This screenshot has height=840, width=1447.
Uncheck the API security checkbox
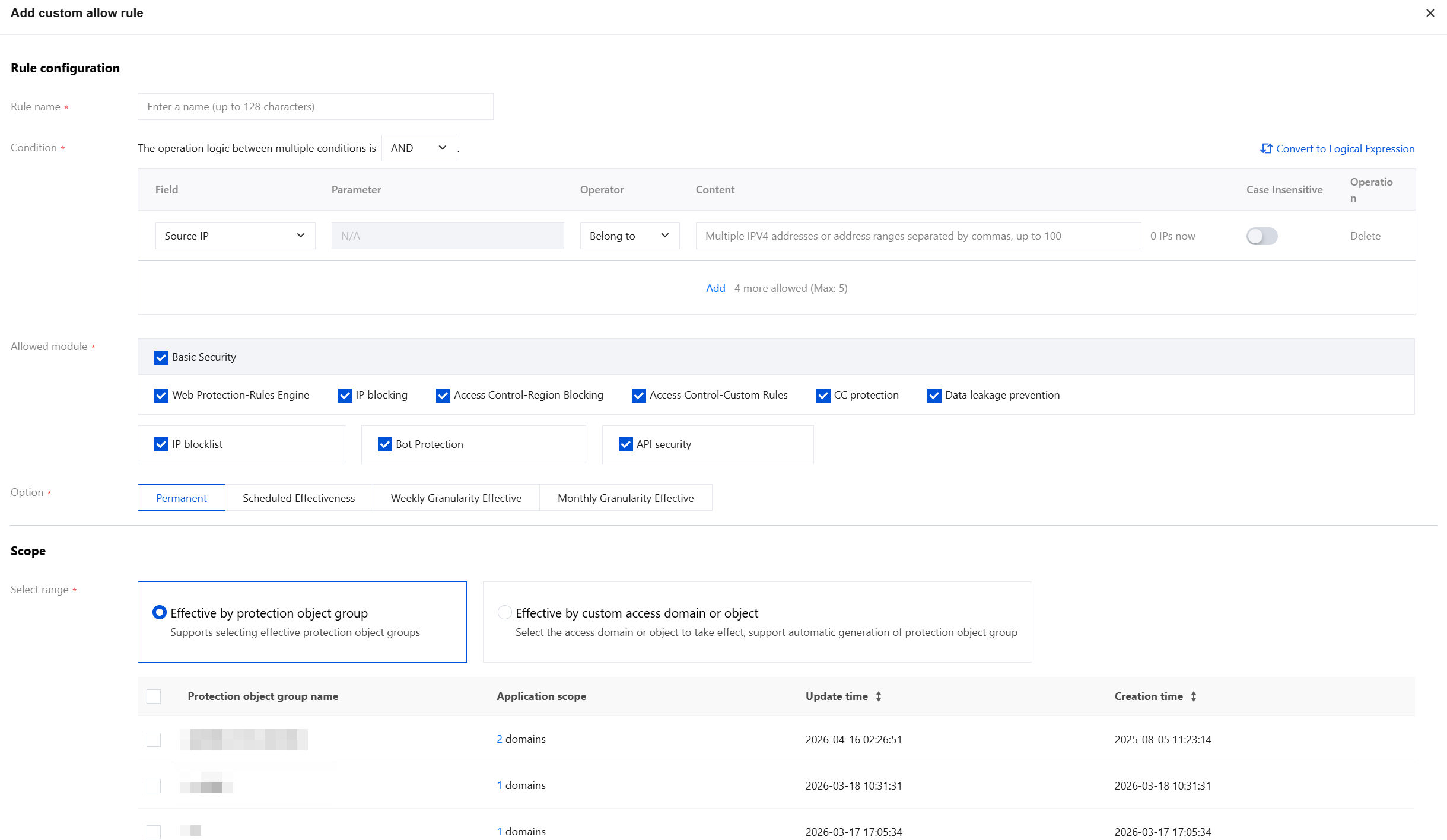coord(625,444)
